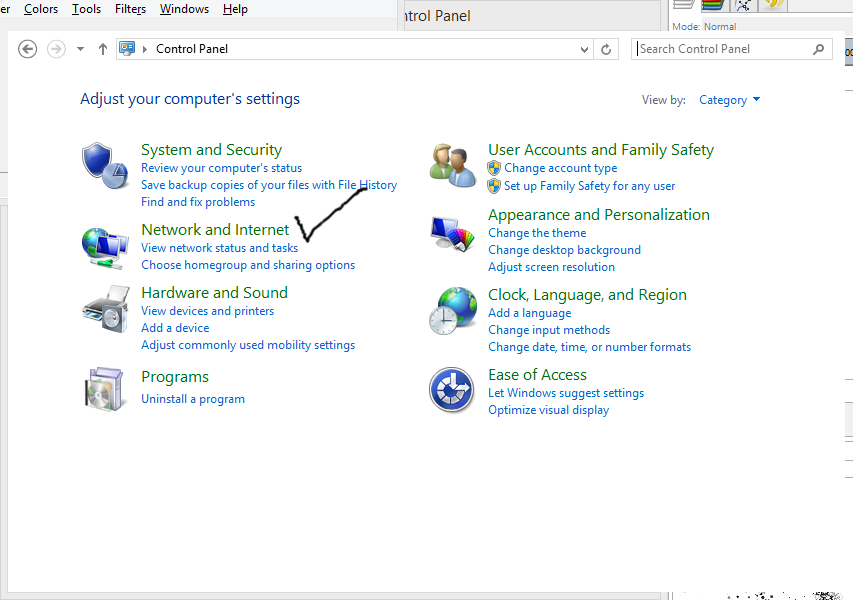Open the Help menu

[235, 9]
